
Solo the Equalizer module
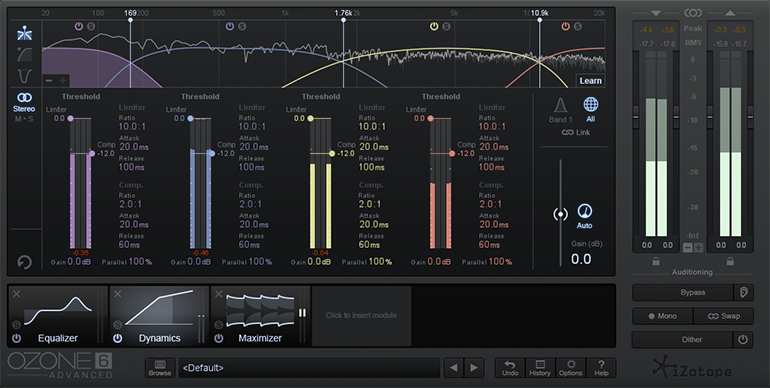tap(16, 325)
